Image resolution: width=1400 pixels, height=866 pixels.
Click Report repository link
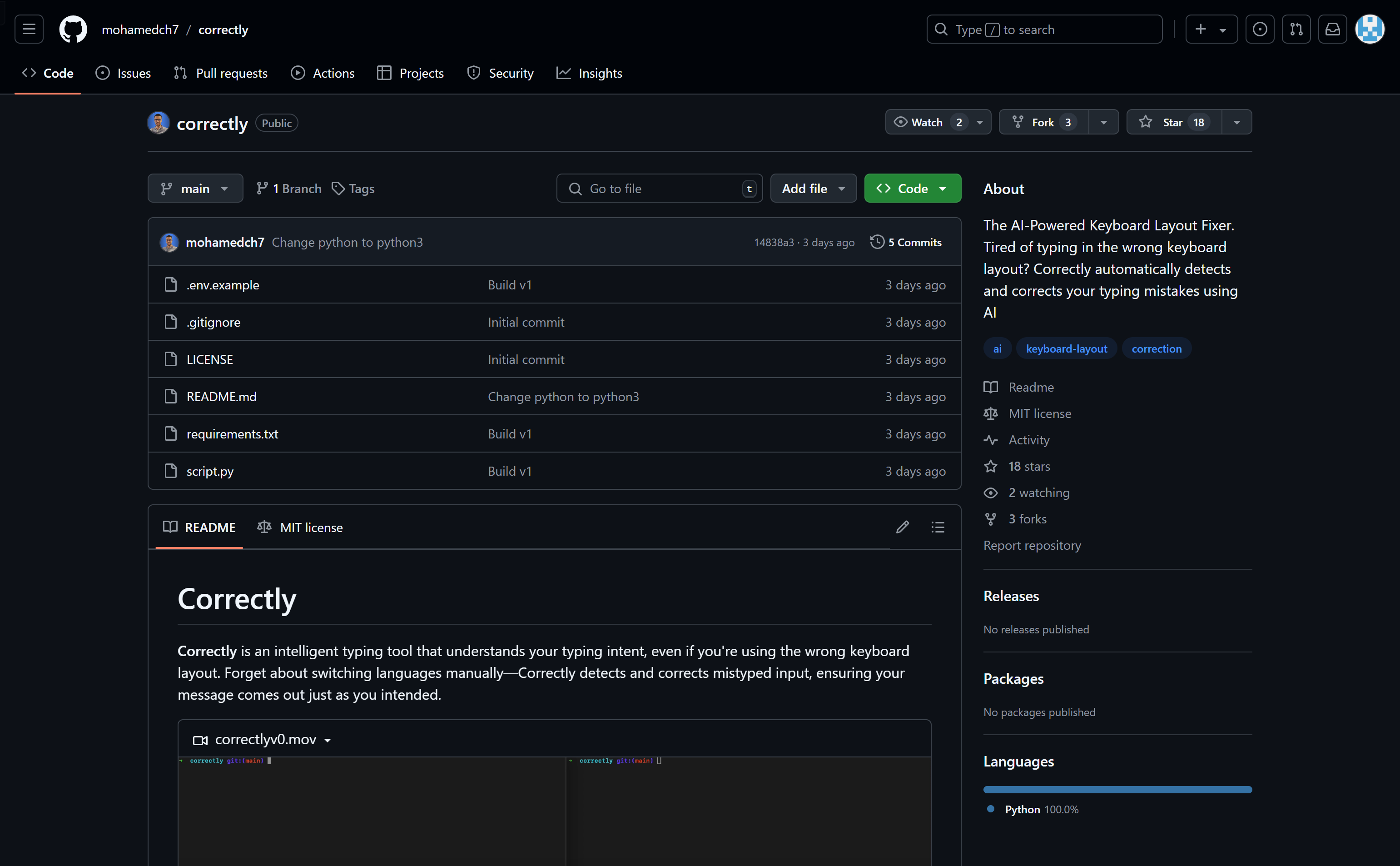[1032, 545]
